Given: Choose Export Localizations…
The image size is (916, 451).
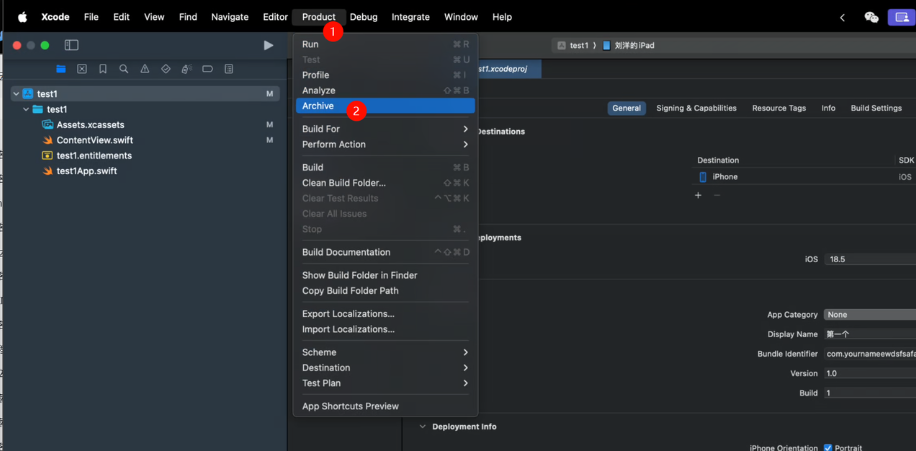Looking at the screenshot, I should [x=385, y=314].
